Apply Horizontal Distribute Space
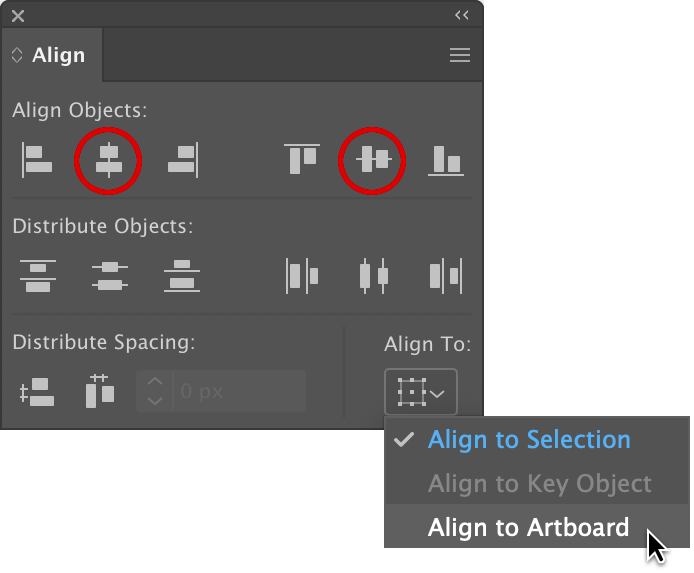694x573 pixels. point(99,391)
